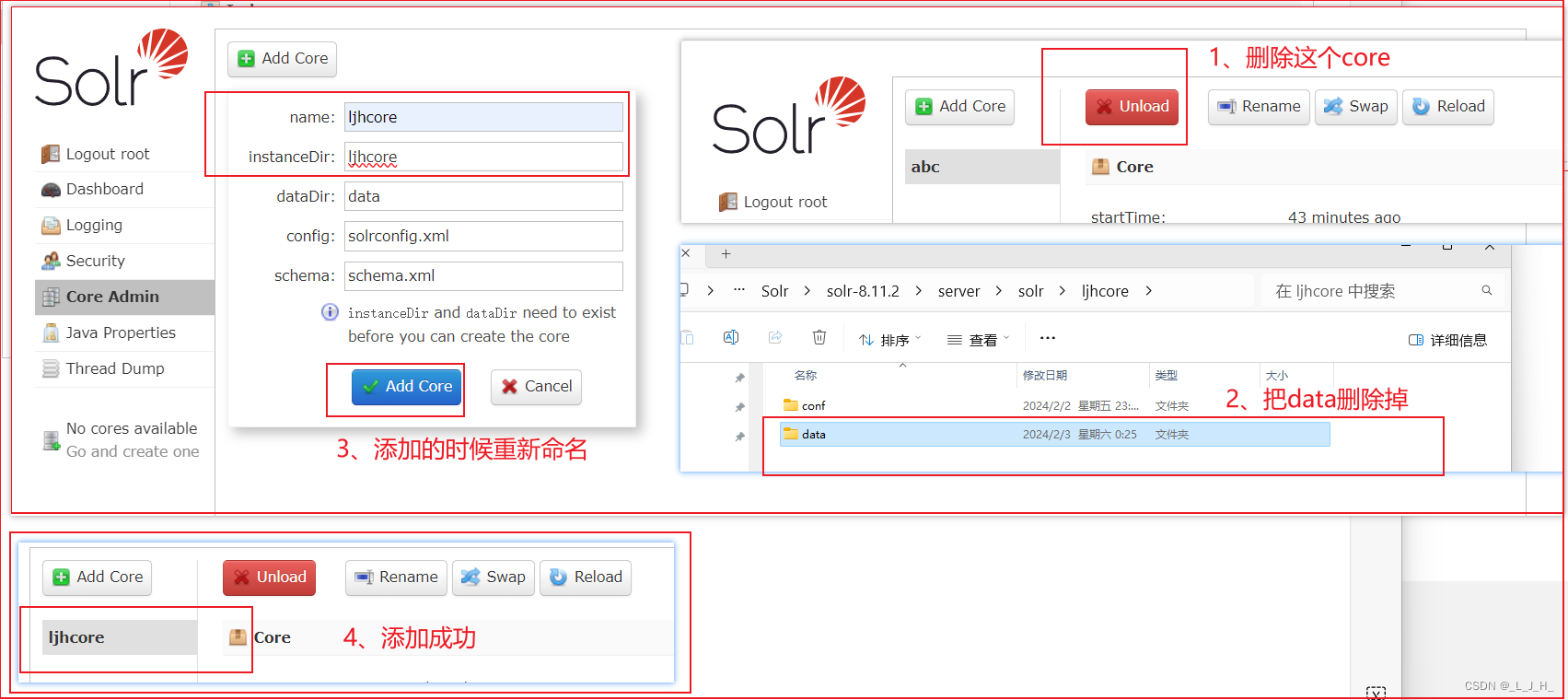This screenshot has width=1568, height=700.
Task: Select the ljhcore core in the list
Action: (x=120, y=637)
